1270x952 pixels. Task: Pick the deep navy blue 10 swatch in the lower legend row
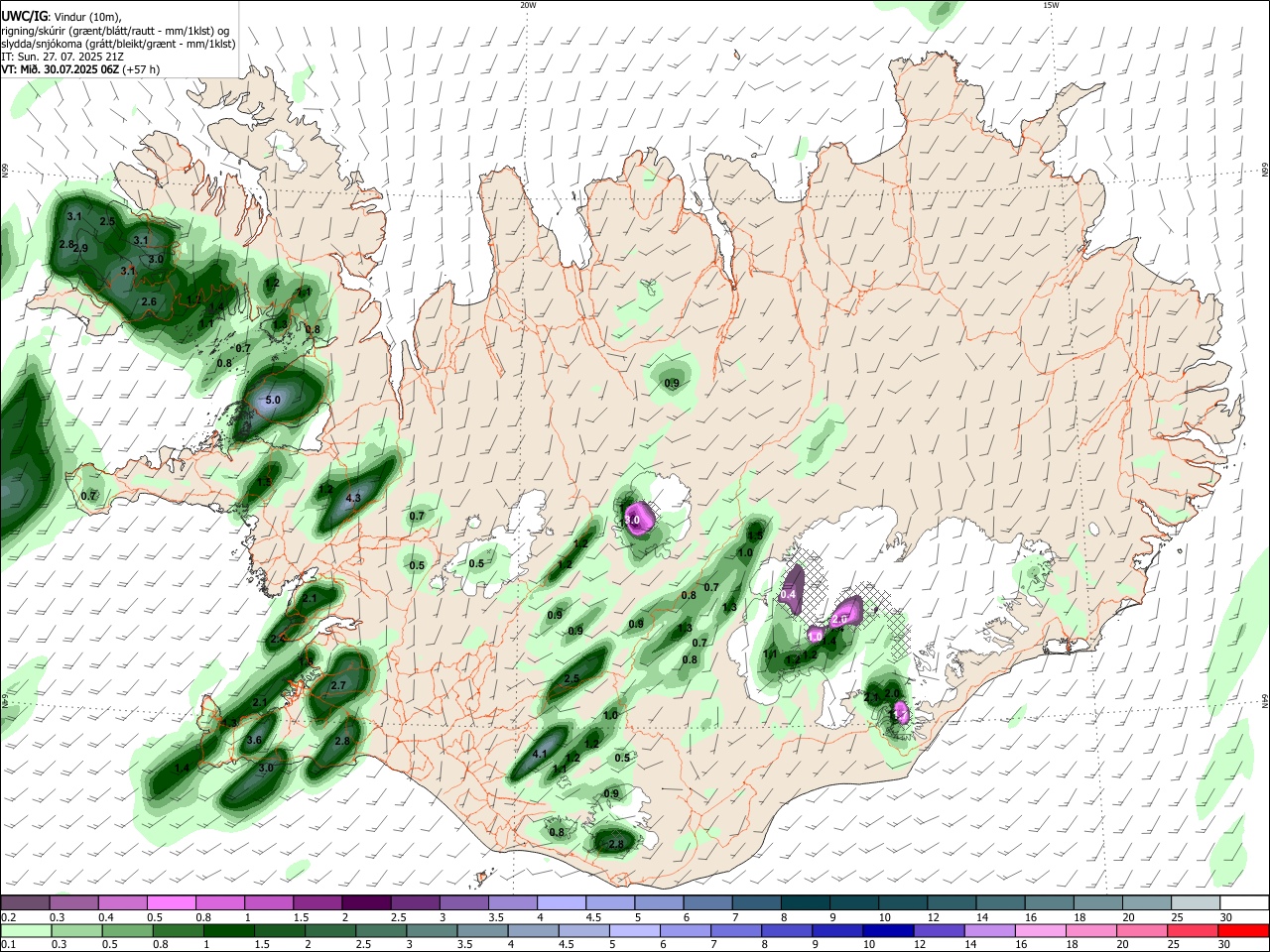(x=889, y=930)
